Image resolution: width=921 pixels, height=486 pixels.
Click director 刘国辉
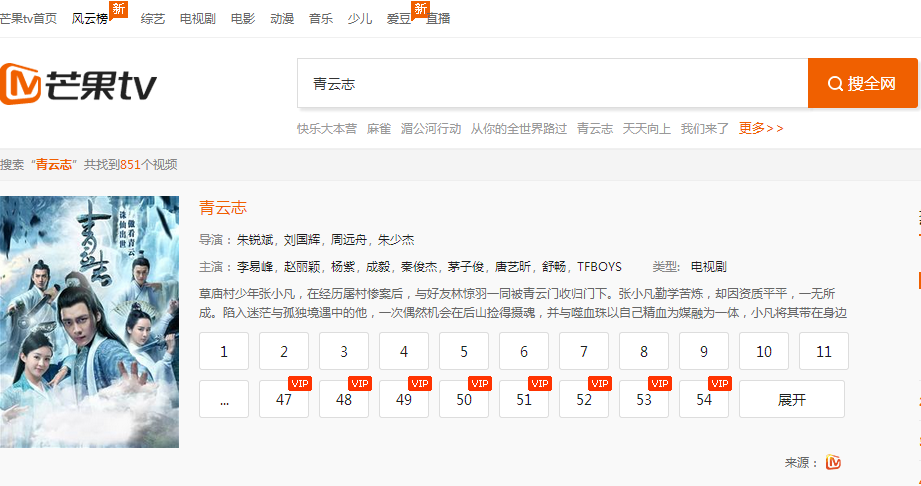(302, 240)
